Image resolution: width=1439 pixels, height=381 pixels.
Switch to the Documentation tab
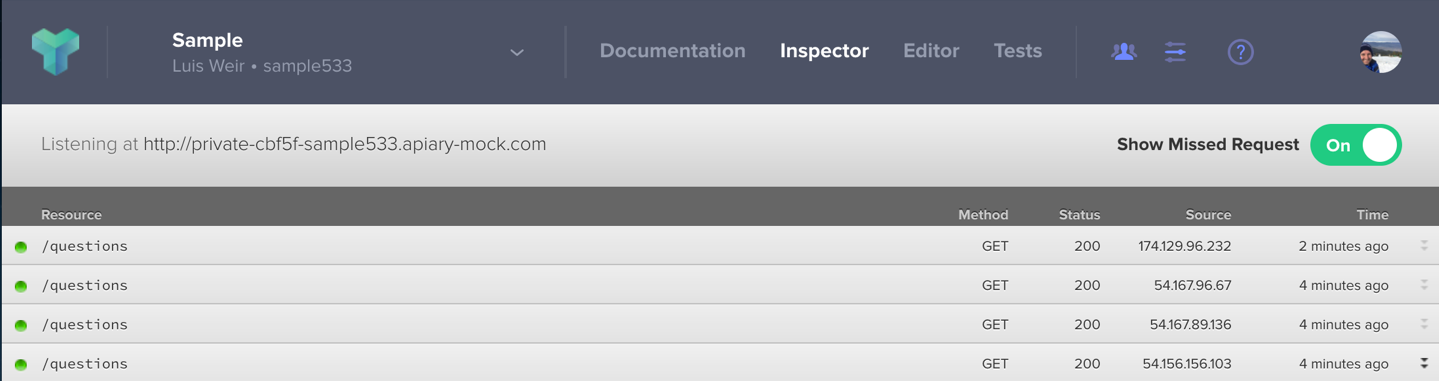tap(672, 51)
